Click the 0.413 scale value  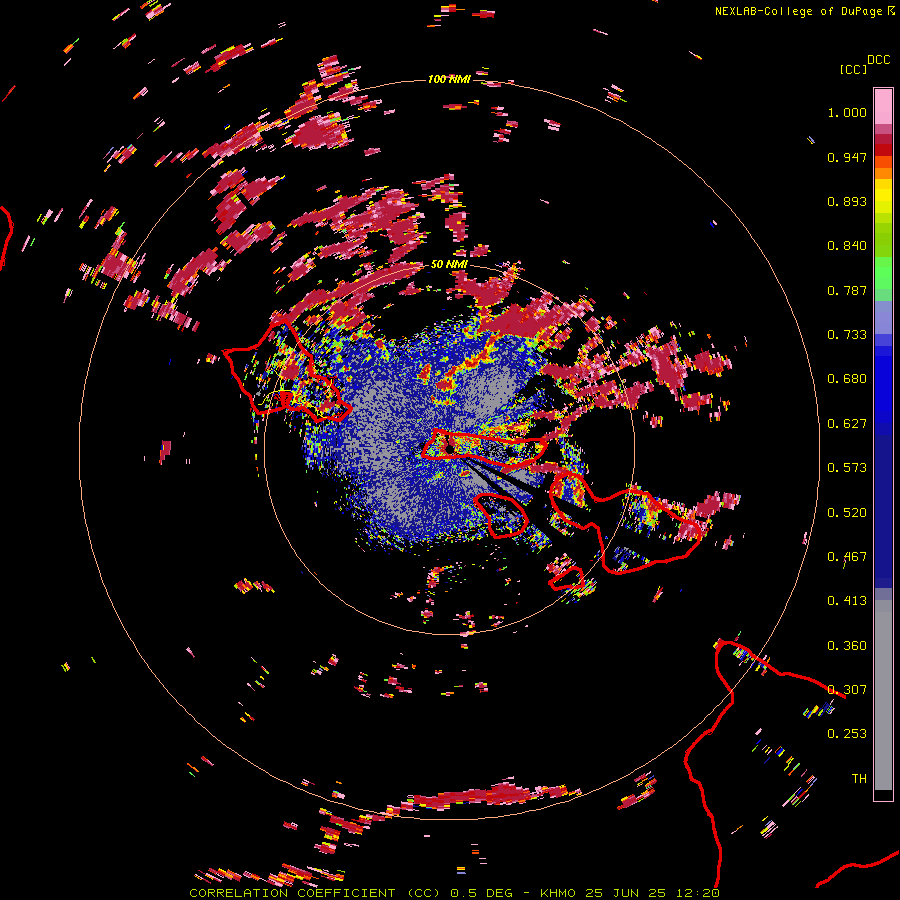[847, 601]
